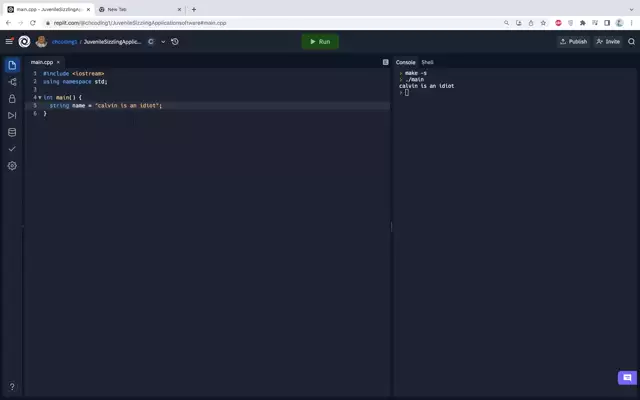Go back in browser
Image resolution: width=640 pixels, height=400 pixels.
click(x=9, y=23)
